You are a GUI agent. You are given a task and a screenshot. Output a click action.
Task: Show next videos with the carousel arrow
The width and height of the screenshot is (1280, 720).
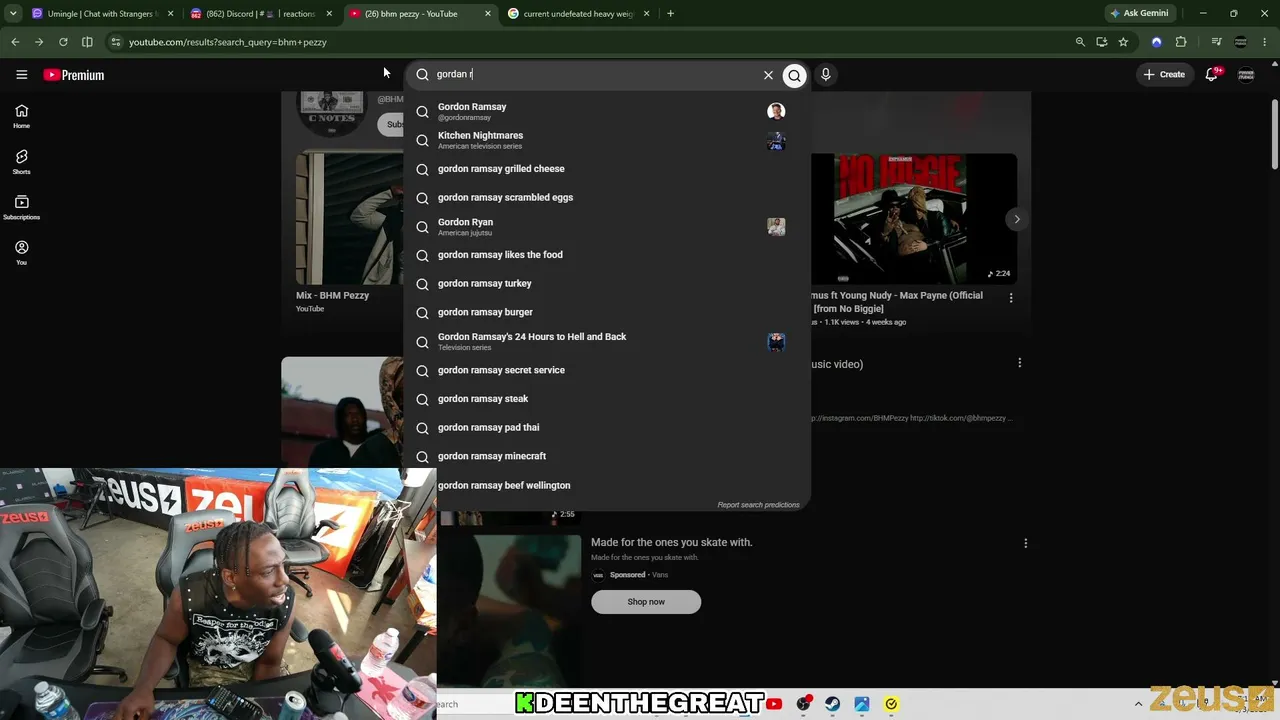tap(1017, 219)
